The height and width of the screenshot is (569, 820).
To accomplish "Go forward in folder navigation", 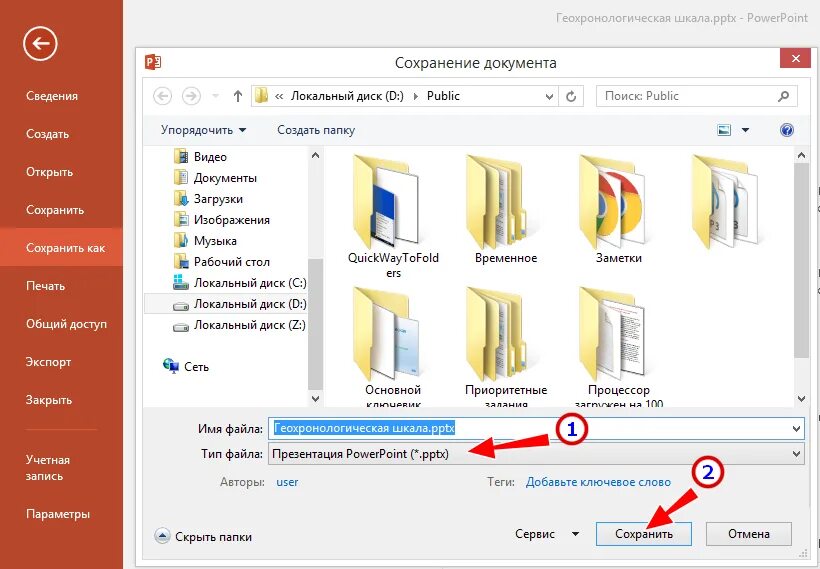I will pos(191,96).
